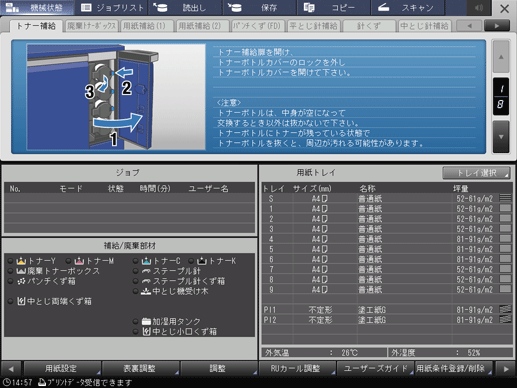Click the パンチくず箱 status lamp
This screenshot has height=388, width=517.
click(11, 281)
